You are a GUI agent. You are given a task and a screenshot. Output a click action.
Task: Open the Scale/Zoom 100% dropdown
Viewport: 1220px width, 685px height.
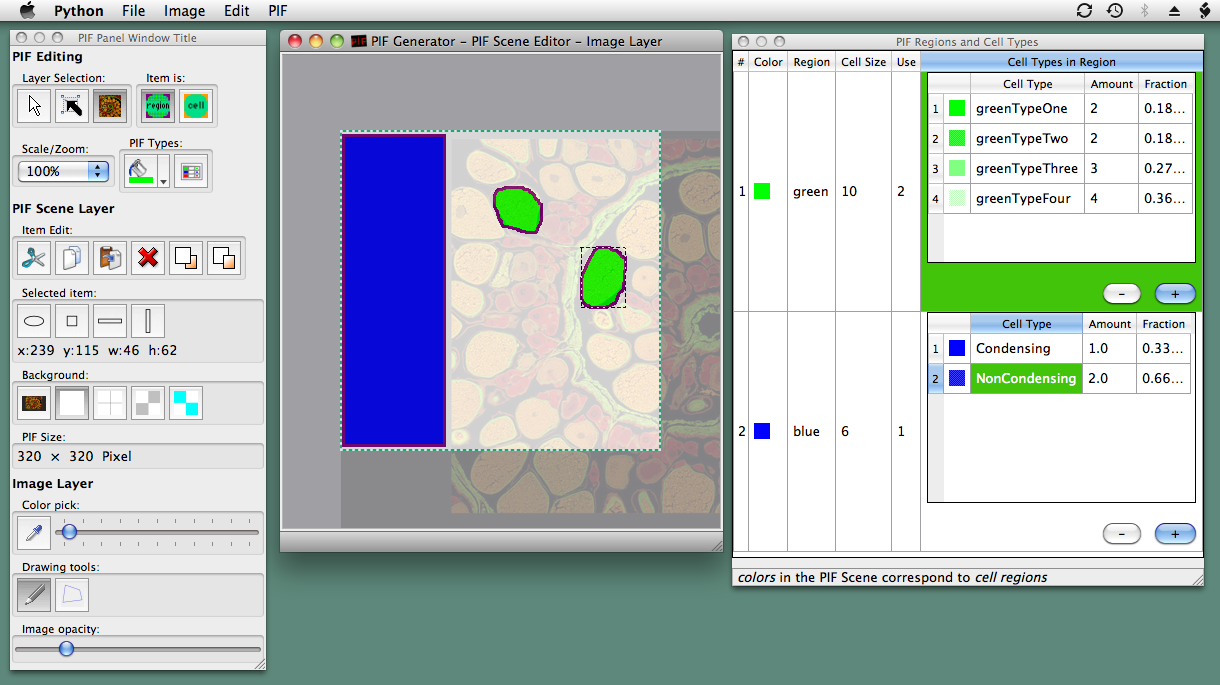click(64, 171)
